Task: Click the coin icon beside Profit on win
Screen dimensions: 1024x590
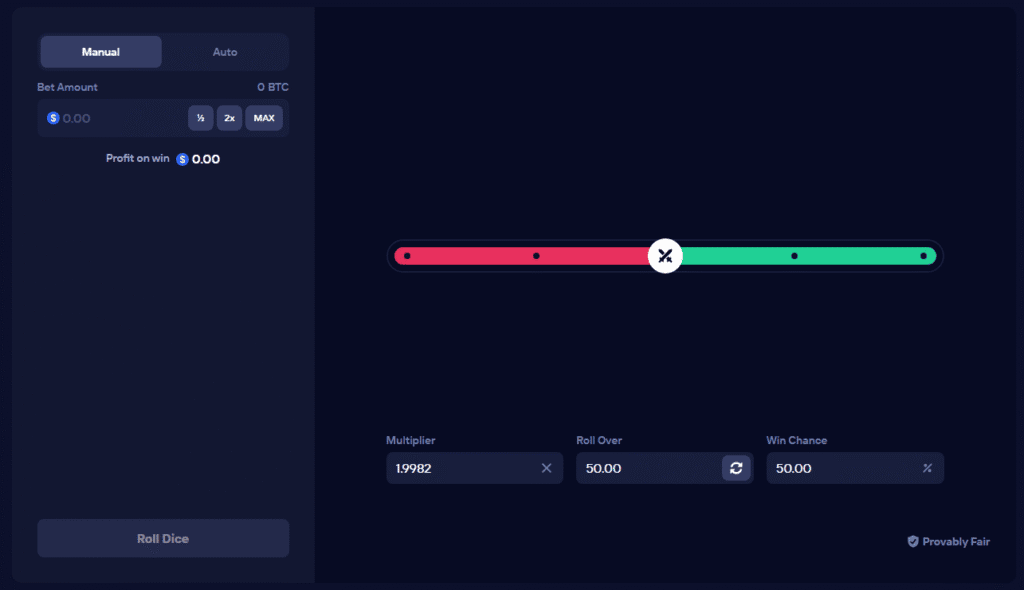Action: pyautogui.click(x=181, y=158)
